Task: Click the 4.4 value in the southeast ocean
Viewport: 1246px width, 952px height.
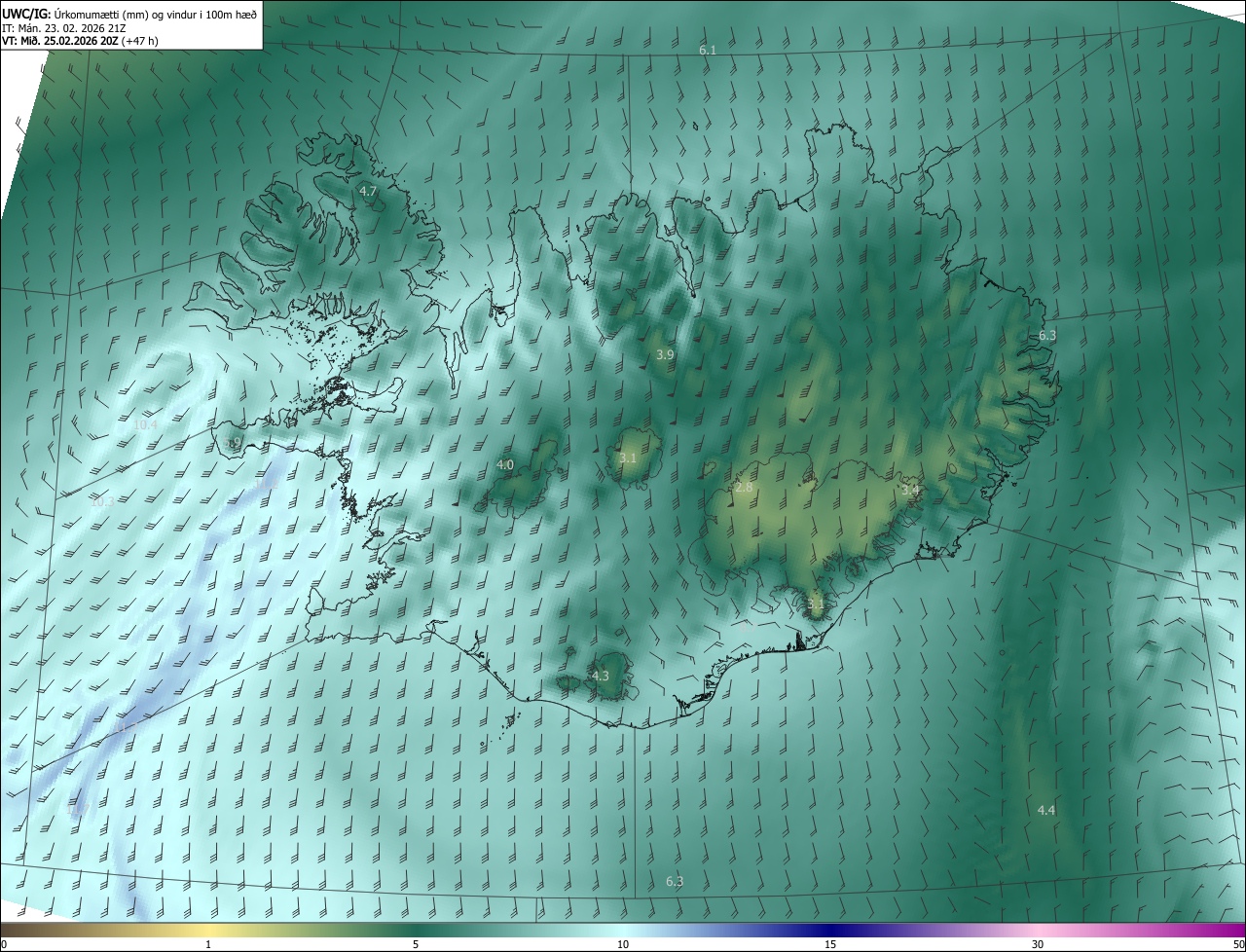Action: tap(1046, 811)
